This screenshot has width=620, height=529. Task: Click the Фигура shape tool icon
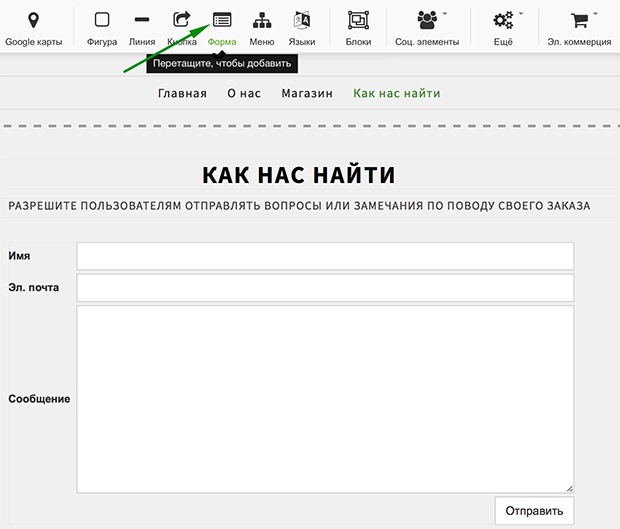click(102, 20)
